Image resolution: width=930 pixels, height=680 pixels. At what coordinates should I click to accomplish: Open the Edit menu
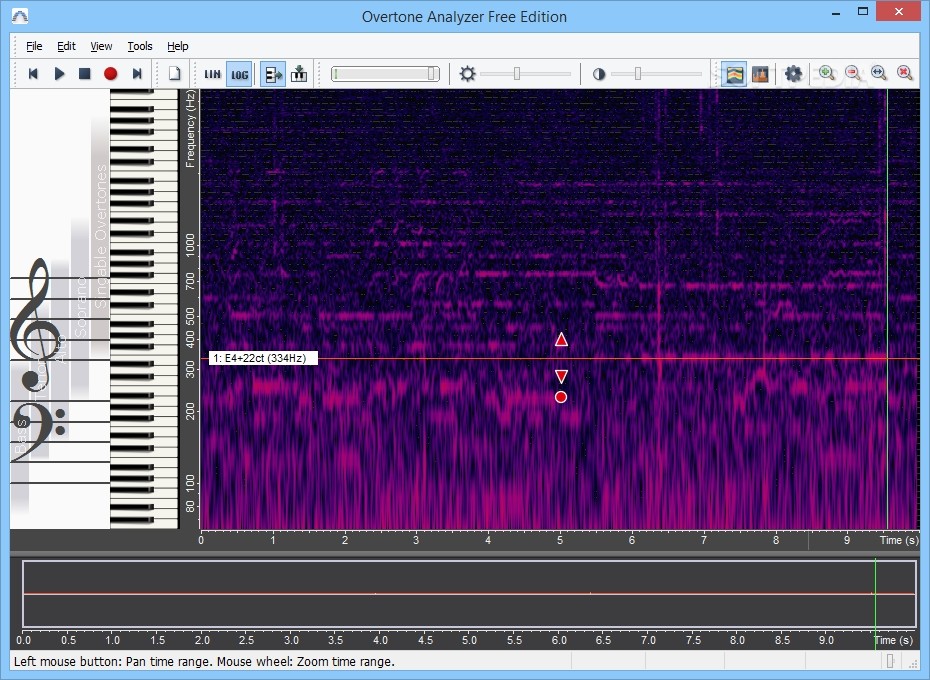(66, 46)
